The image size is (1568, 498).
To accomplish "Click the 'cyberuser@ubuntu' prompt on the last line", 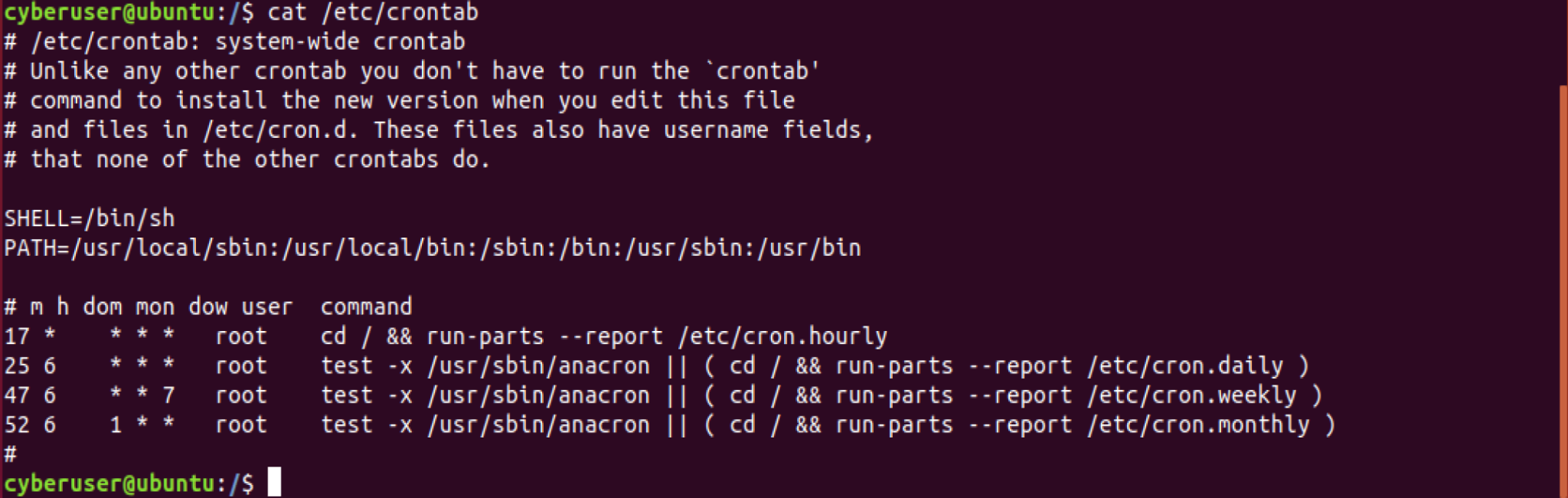I will click(x=109, y=483).
